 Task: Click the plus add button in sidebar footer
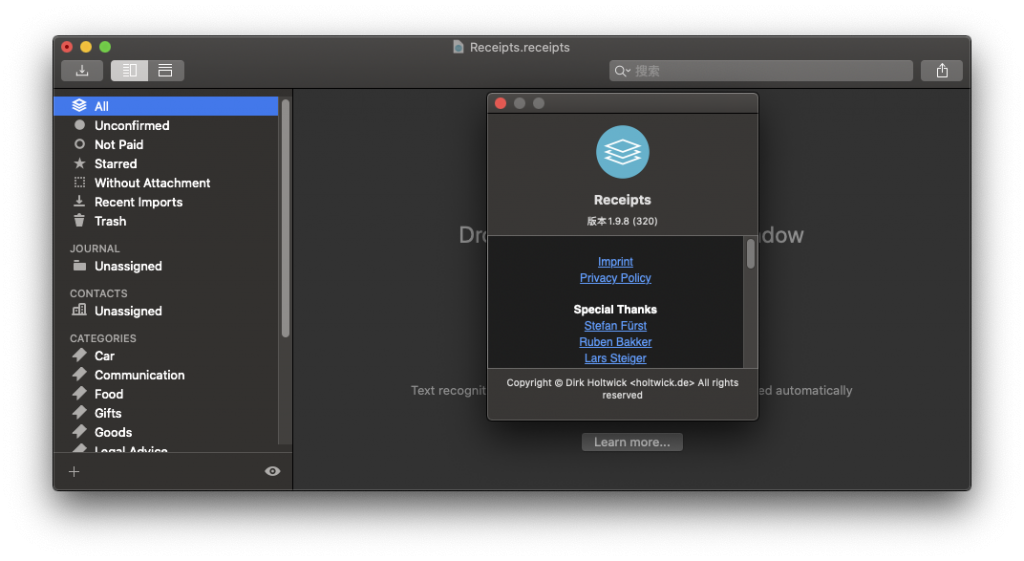[x=74, y=472]
